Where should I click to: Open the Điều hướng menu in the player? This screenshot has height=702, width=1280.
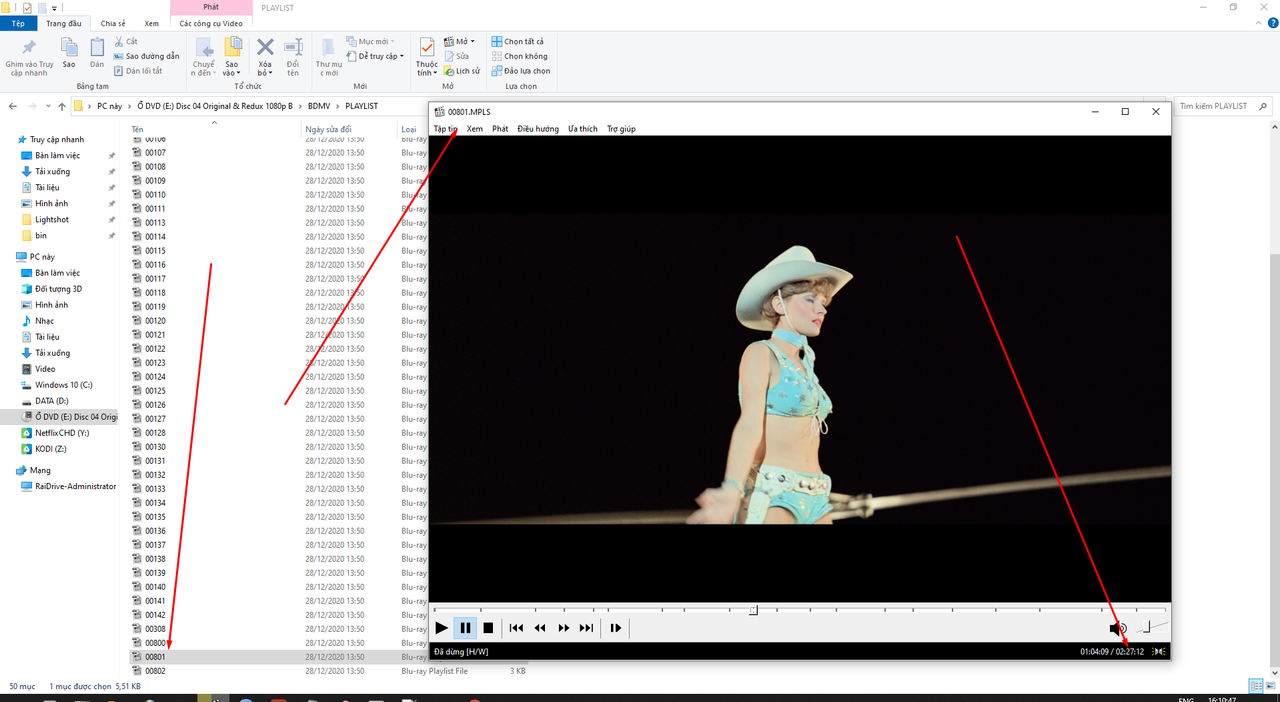(x=538, y=129)
